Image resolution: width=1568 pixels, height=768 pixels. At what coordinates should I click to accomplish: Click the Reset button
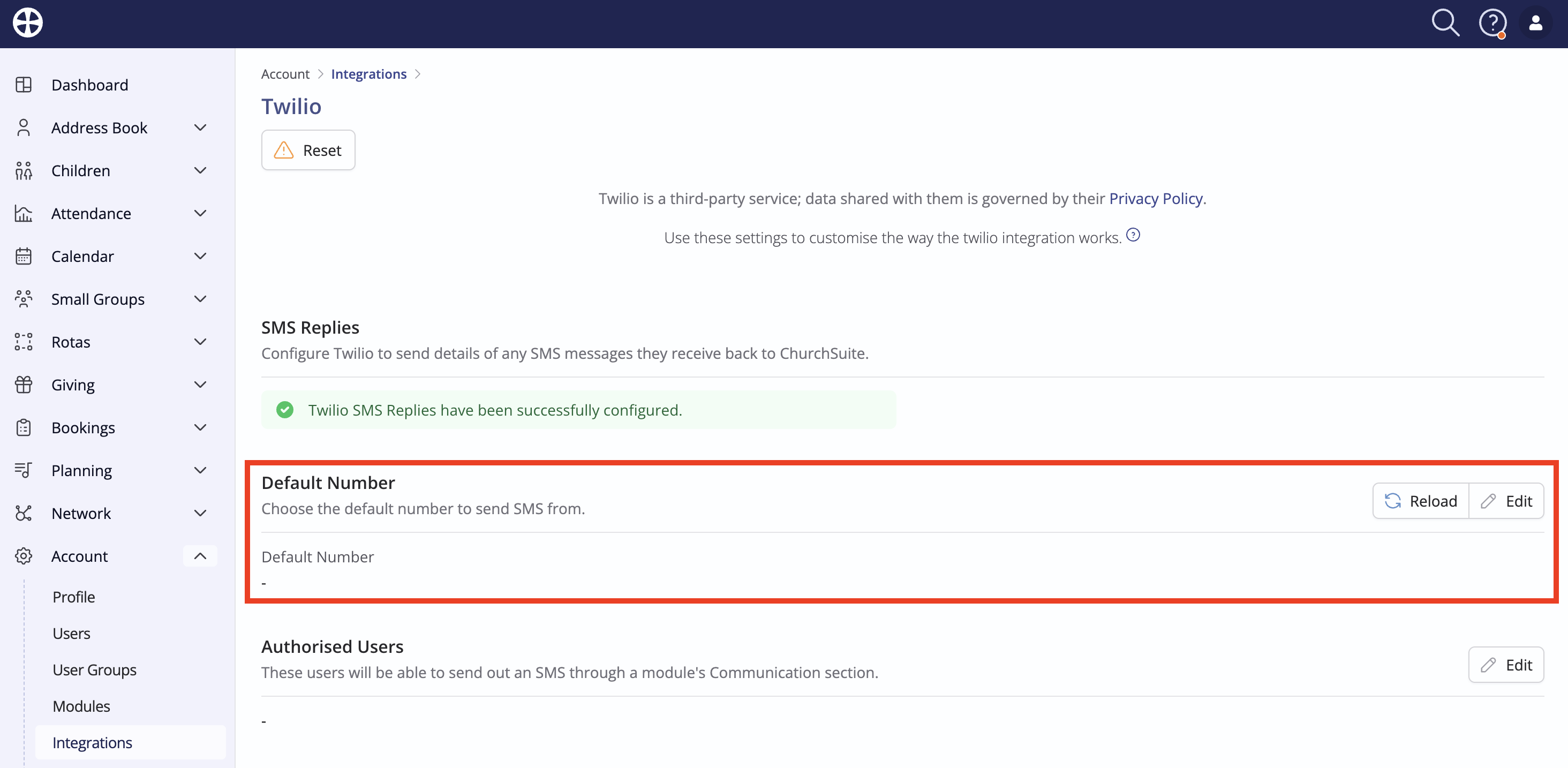(x=308, y=150)
